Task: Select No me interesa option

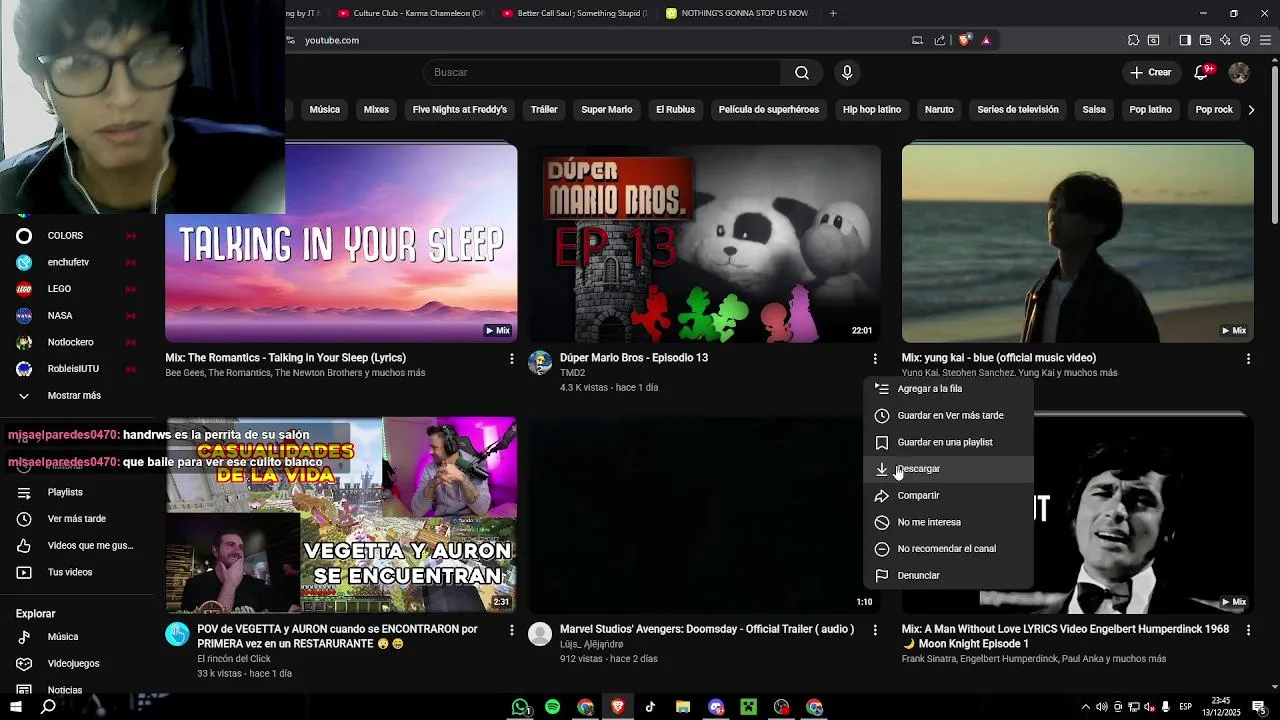Action: click(x=948, y=522)
